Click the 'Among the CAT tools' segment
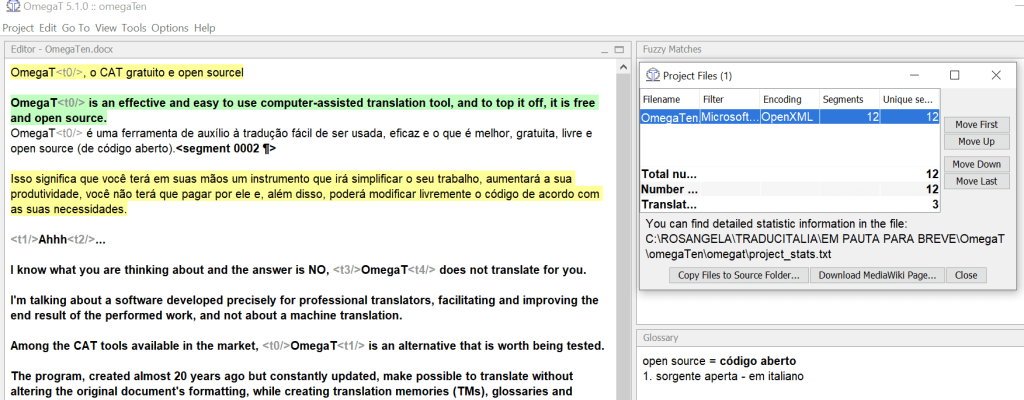The height and width of the screenshot is (400, 1024). [307, 345]
